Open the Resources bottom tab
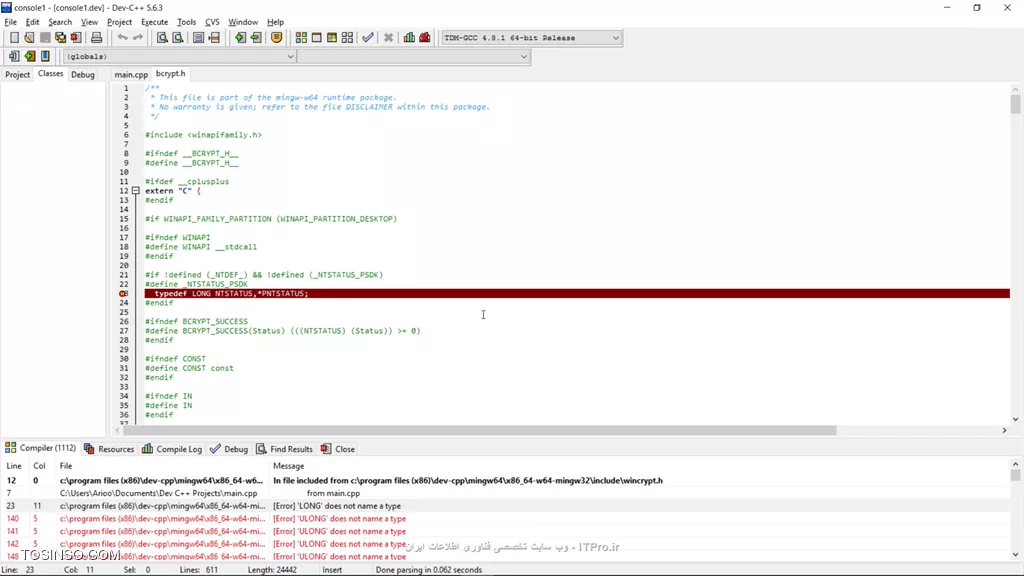This screenshot has height=576, width=1024. pos(109,449)
